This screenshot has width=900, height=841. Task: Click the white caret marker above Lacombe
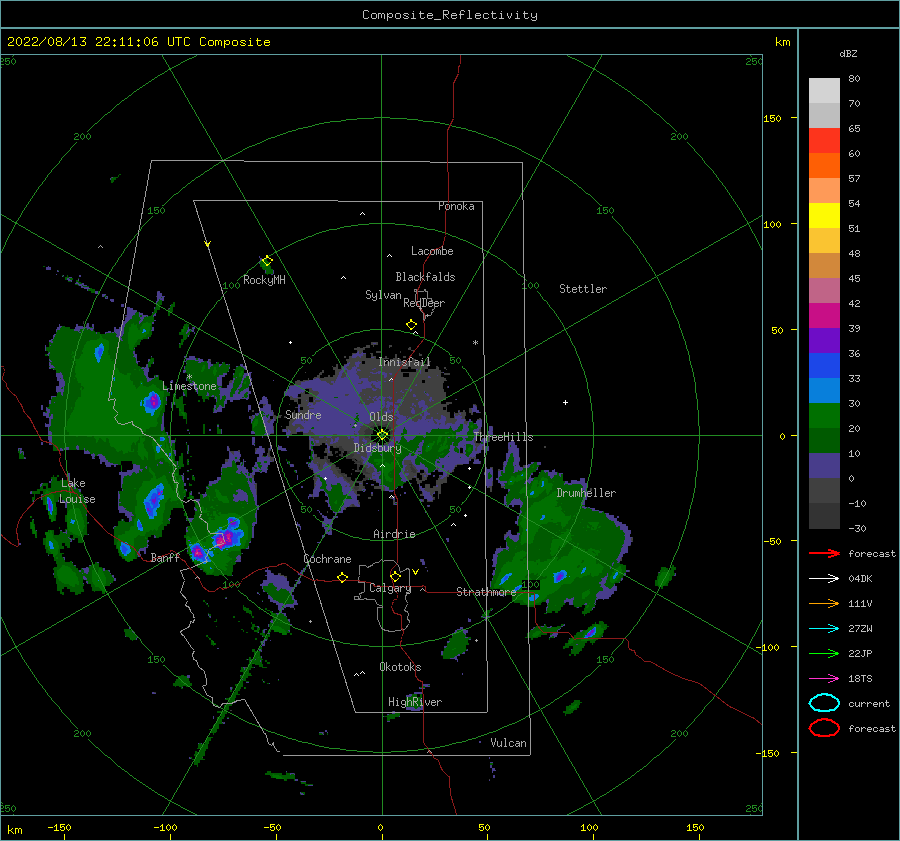(389, 255)
